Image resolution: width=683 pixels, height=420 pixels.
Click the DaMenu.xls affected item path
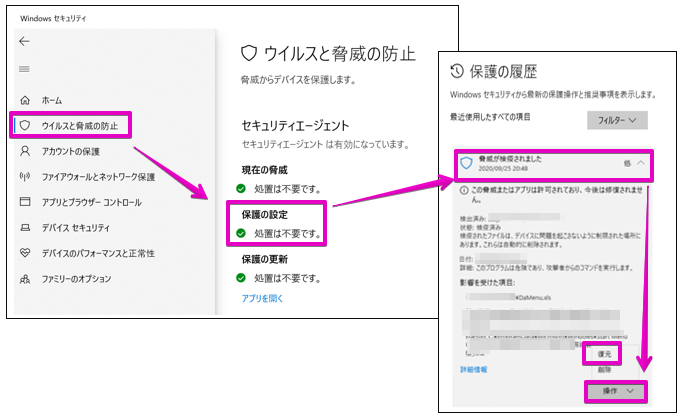pos(508,298)
